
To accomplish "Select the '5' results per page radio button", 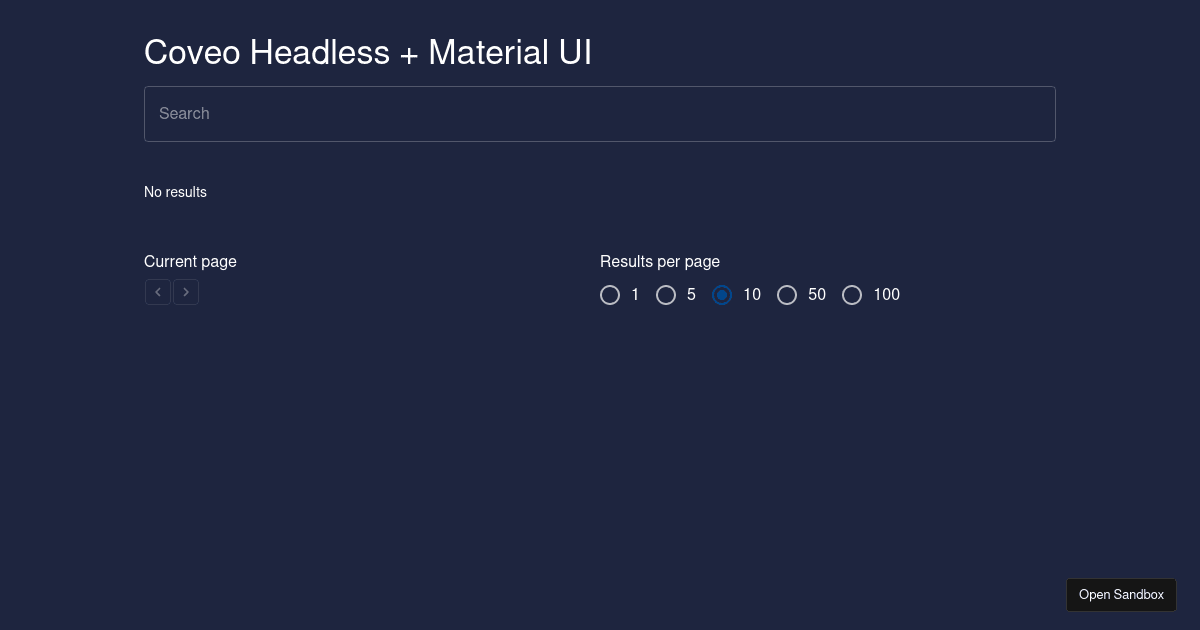I will (666, 295).
